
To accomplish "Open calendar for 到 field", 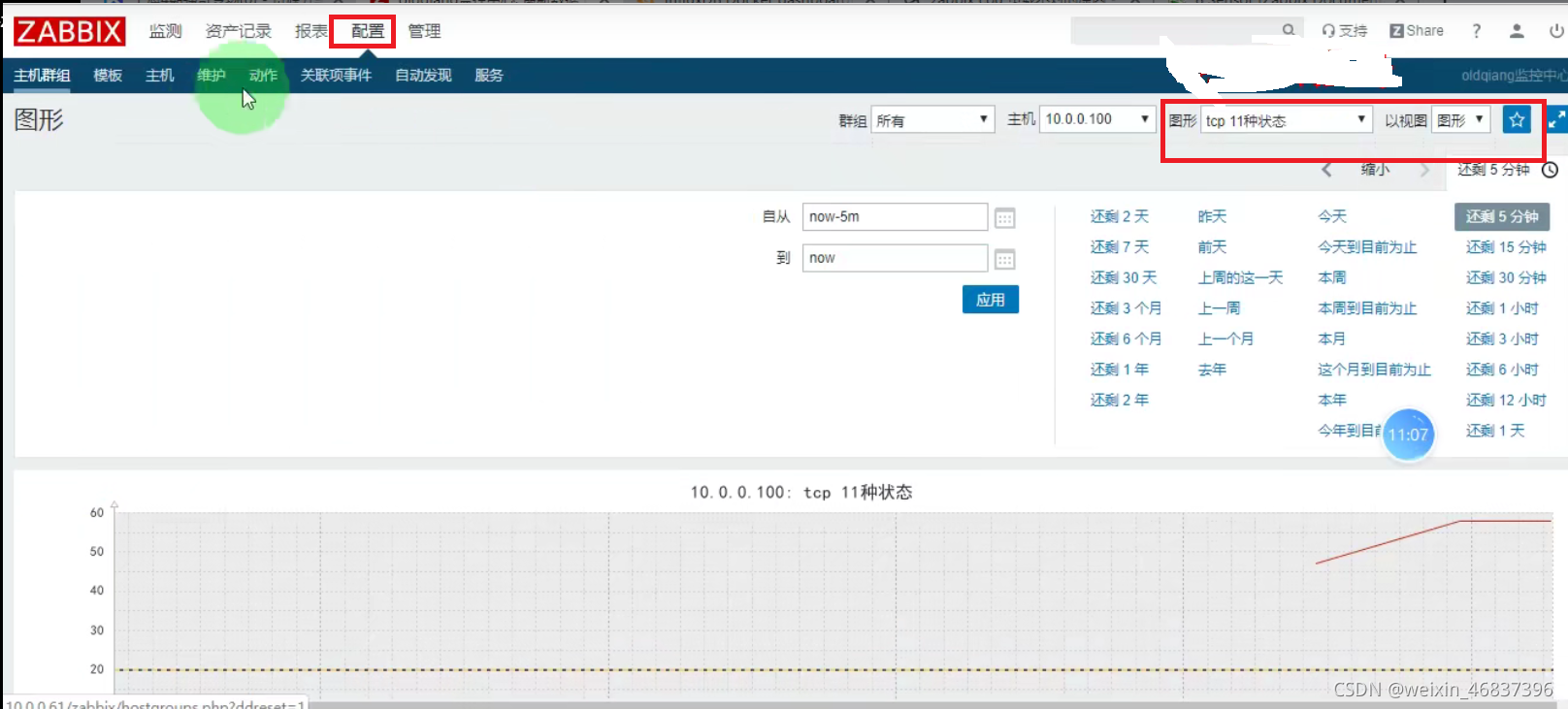I will pos(1005,259).
